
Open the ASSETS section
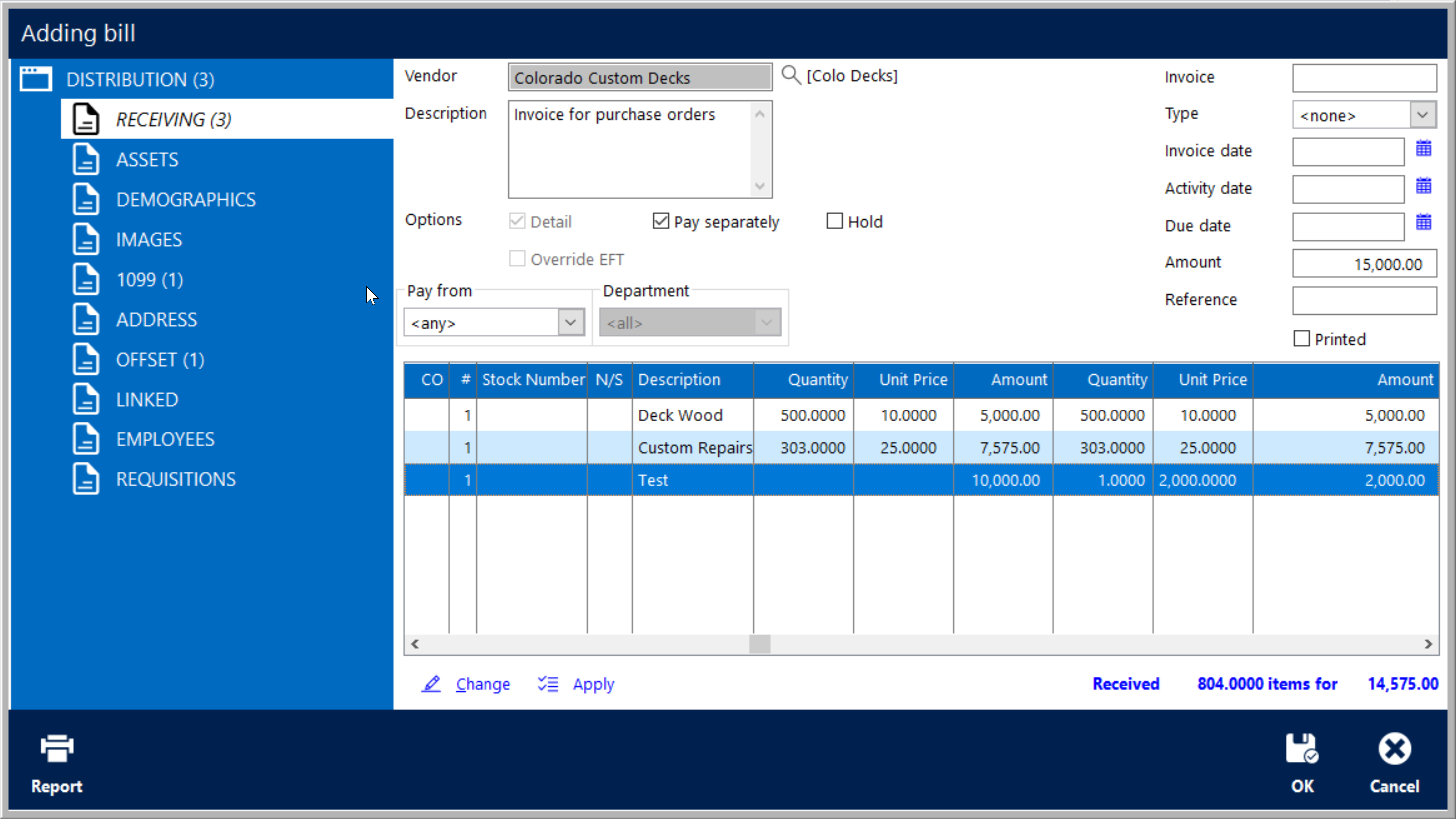click(x=147, y=159)
